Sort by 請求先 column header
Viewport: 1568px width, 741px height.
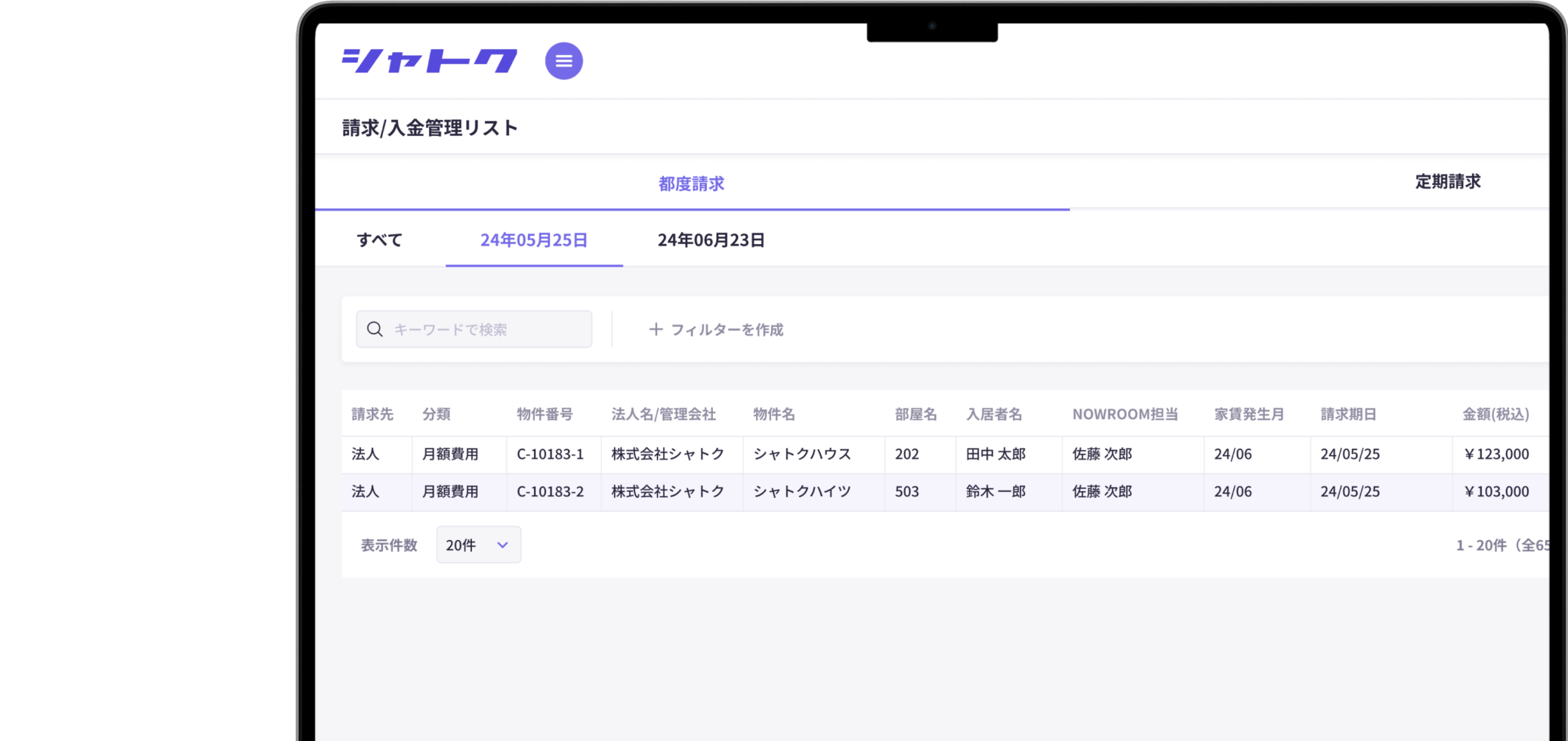coord(372,414)
